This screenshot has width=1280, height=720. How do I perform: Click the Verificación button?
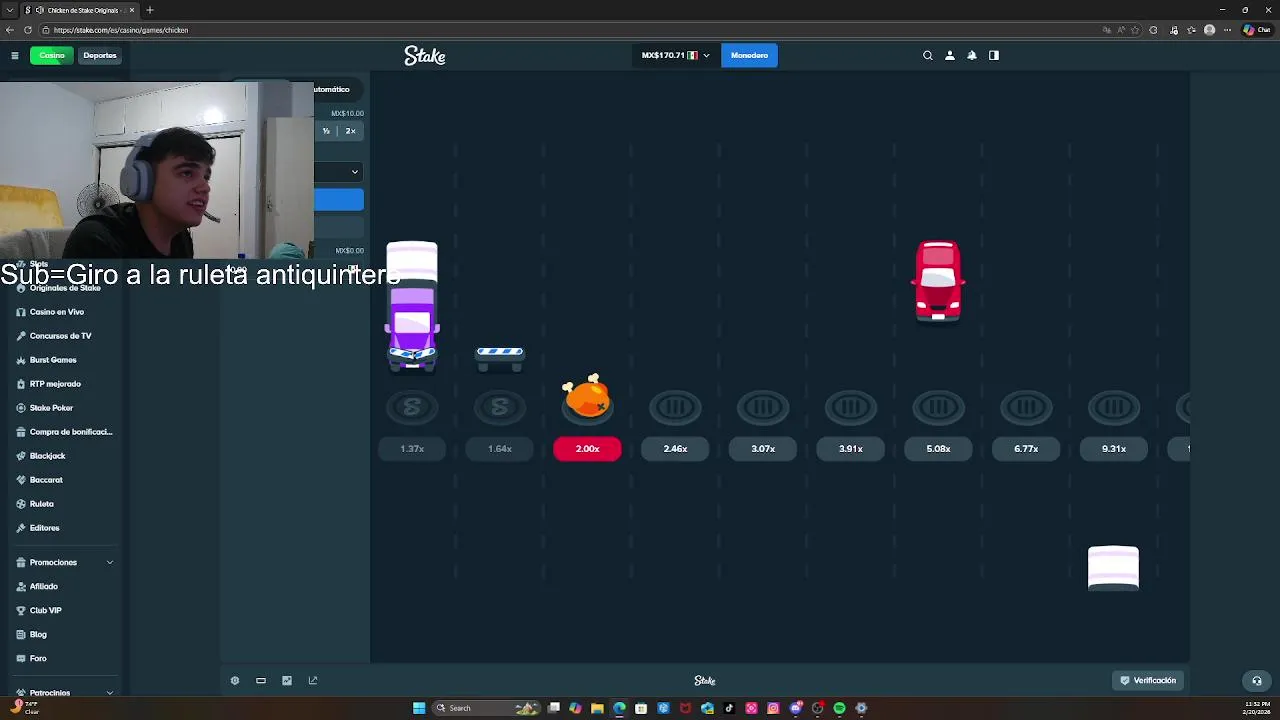pos(1148,680)
